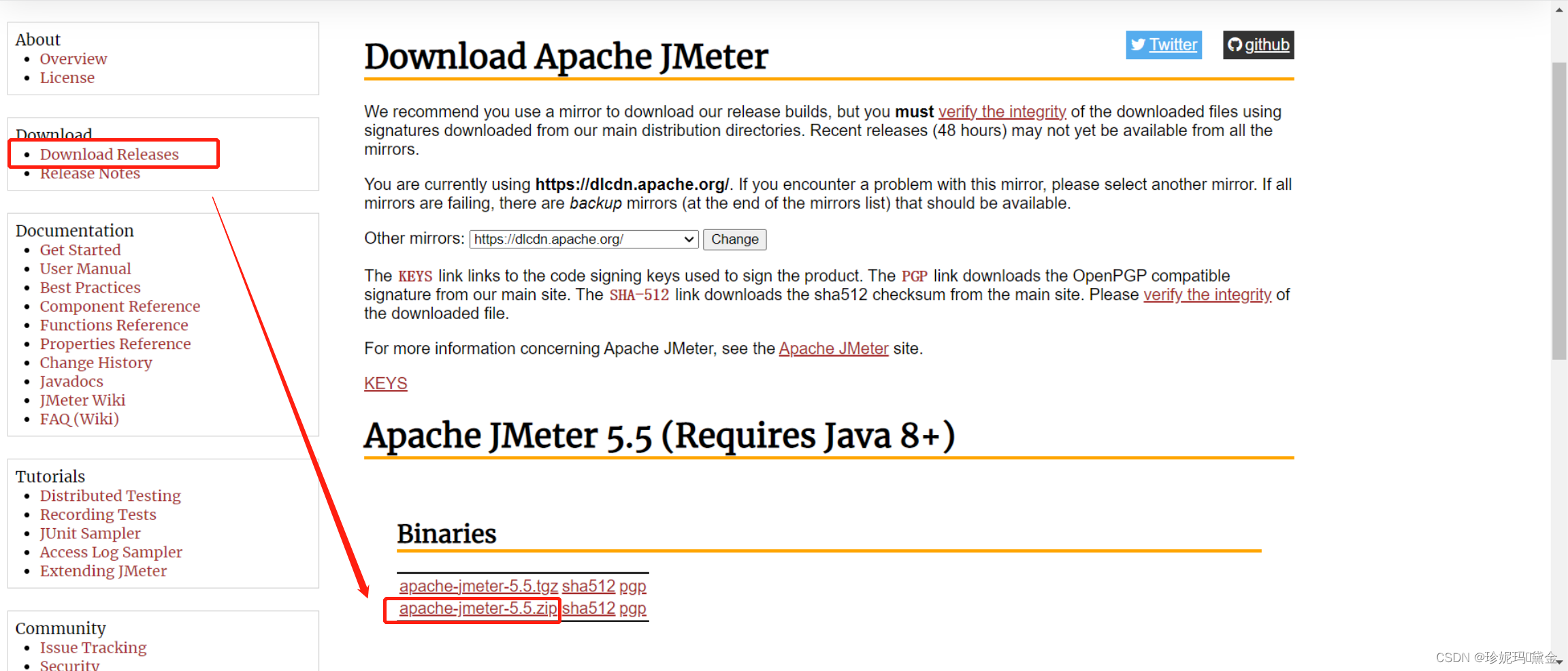Open FAQ (Wiki) link
Viewport: 1568px width, 671px height.
tap(79, 419)
